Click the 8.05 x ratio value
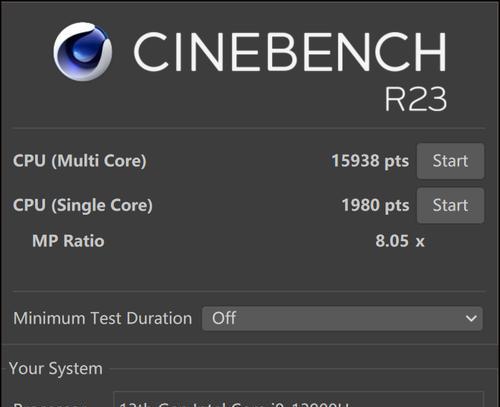 tap(400, 241)
